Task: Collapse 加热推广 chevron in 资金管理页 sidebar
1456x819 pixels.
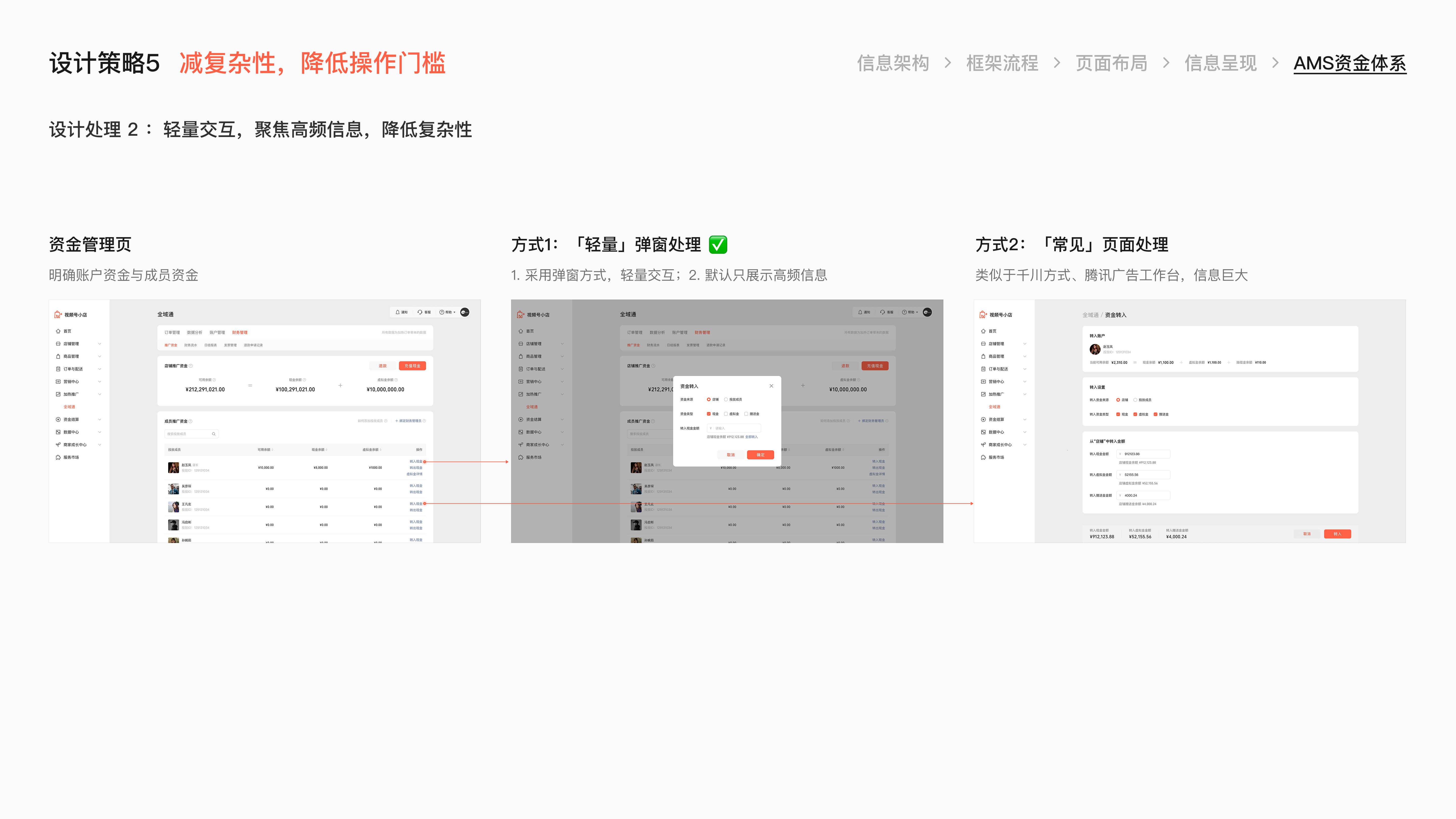Action: pos(100,394)
